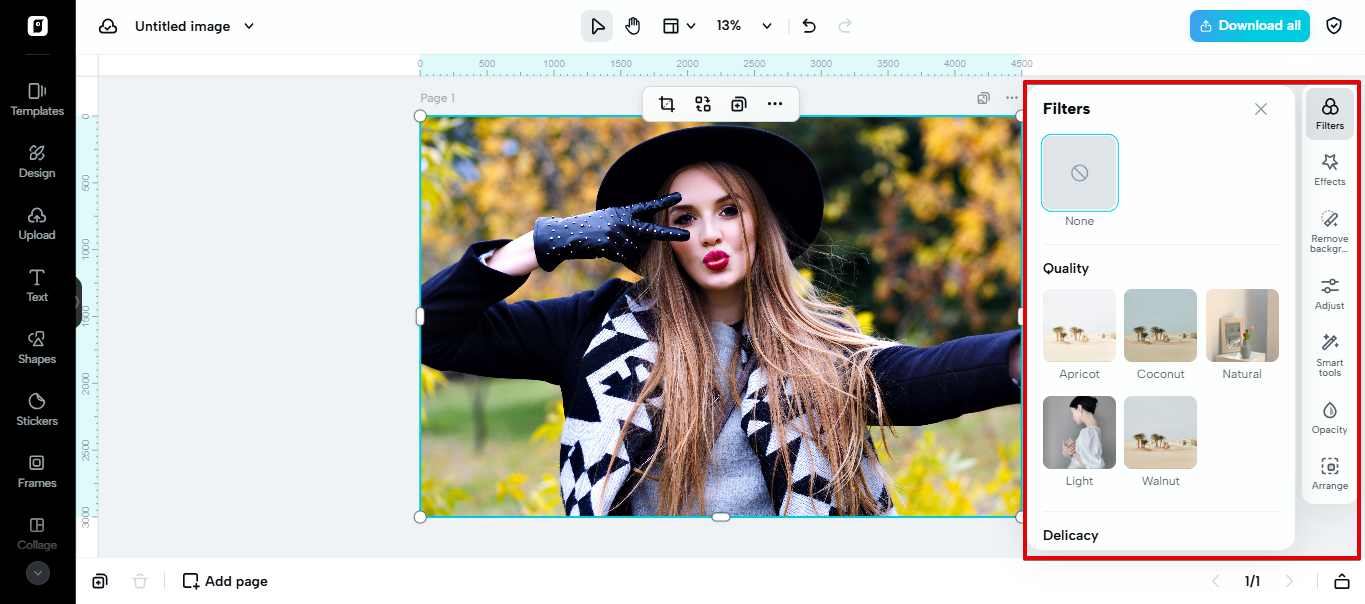Expand more tools with the sidebar chevron
Image resolution: width=1365 pixels, height=604 pixels.
[37, 573]
